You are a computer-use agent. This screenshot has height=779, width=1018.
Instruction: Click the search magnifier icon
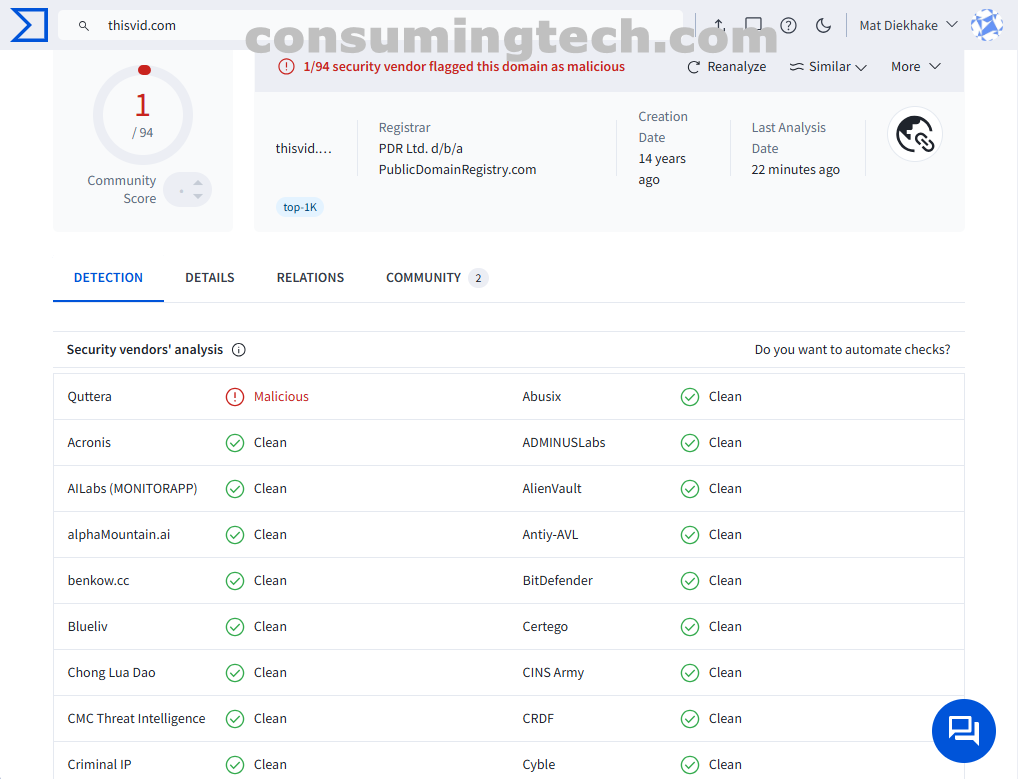[x=84, y=25]
